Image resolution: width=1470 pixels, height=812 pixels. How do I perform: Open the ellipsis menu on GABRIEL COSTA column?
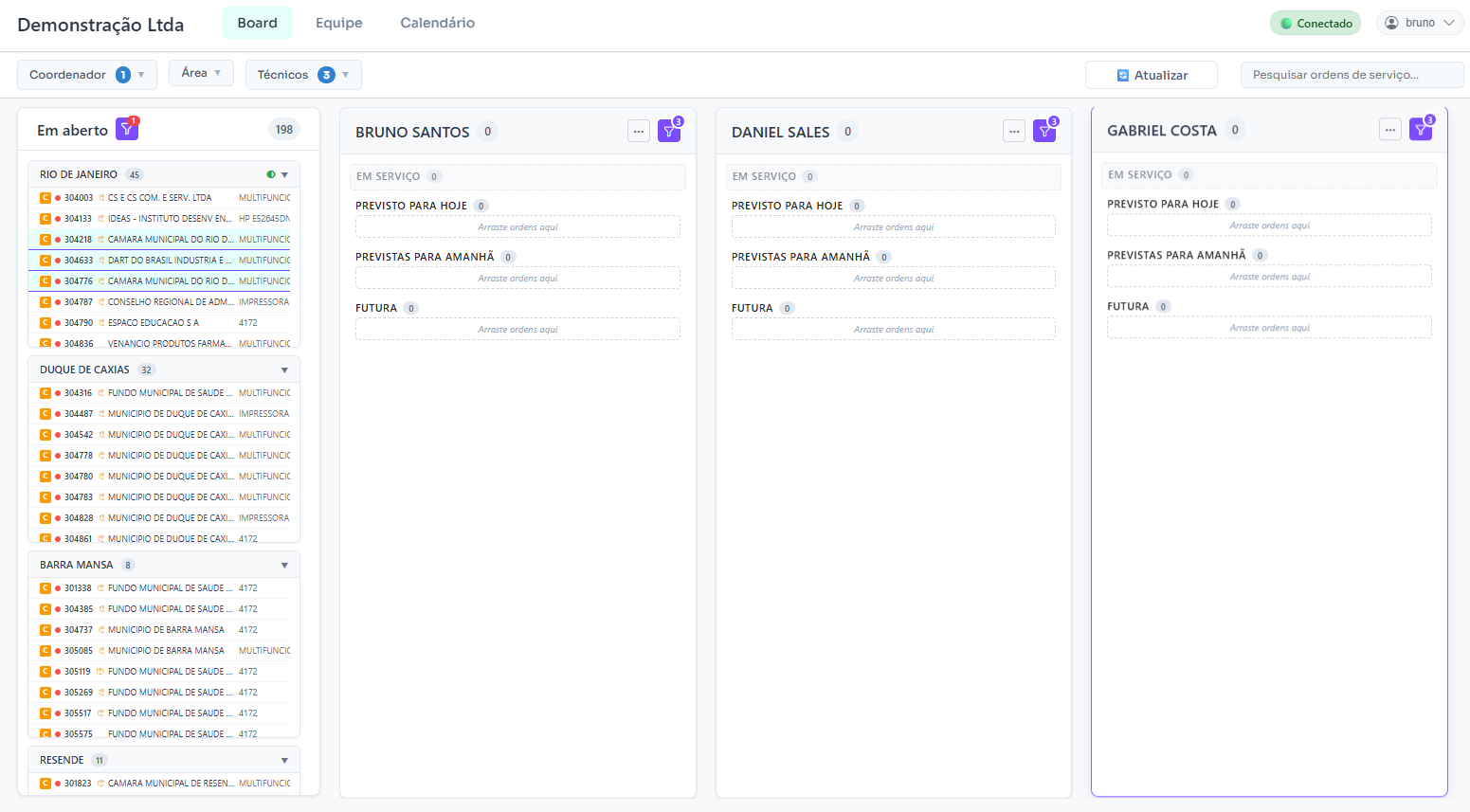coord(1389,129)
